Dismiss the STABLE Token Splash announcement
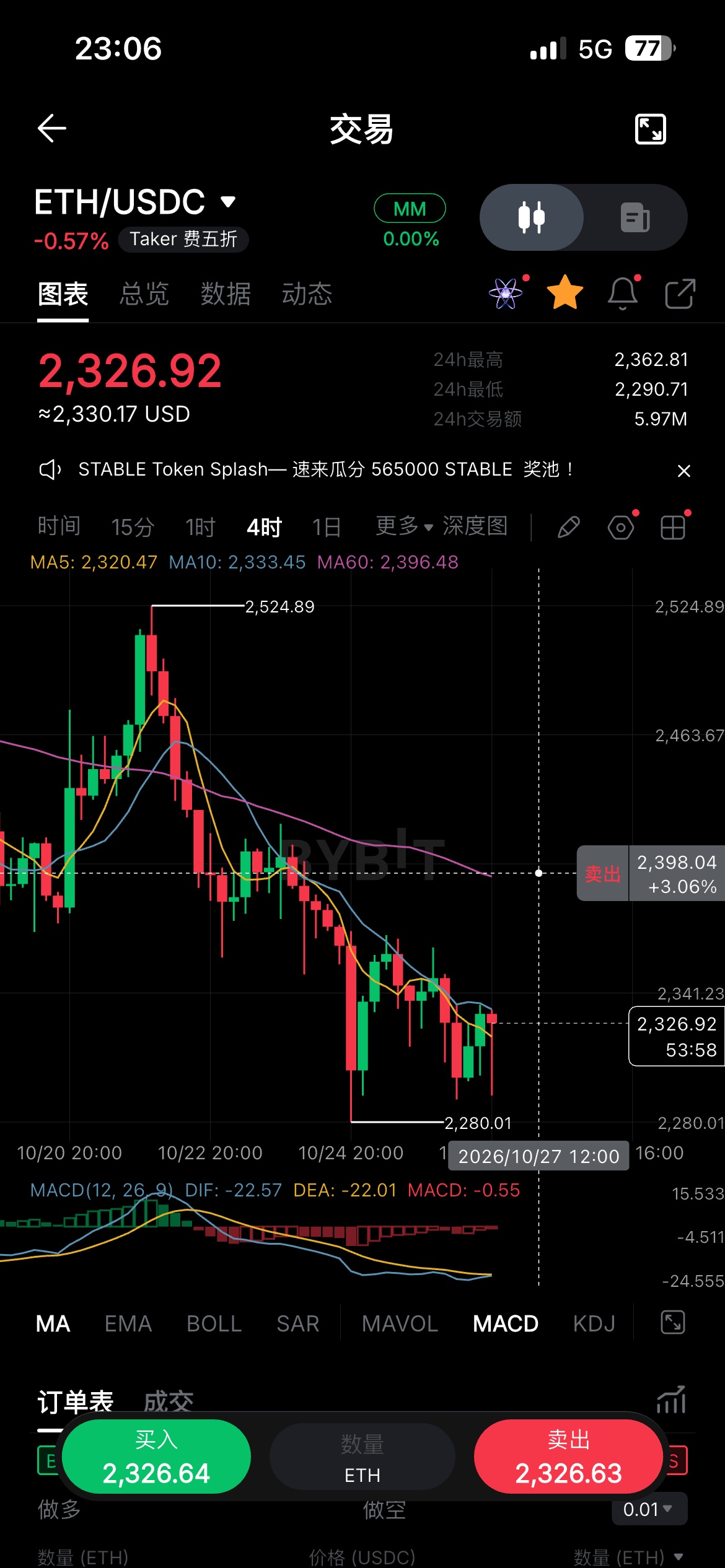 point(684,471)
